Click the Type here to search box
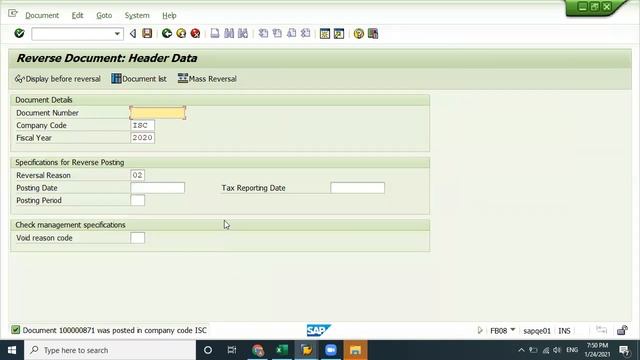 [x=110, y=350]
